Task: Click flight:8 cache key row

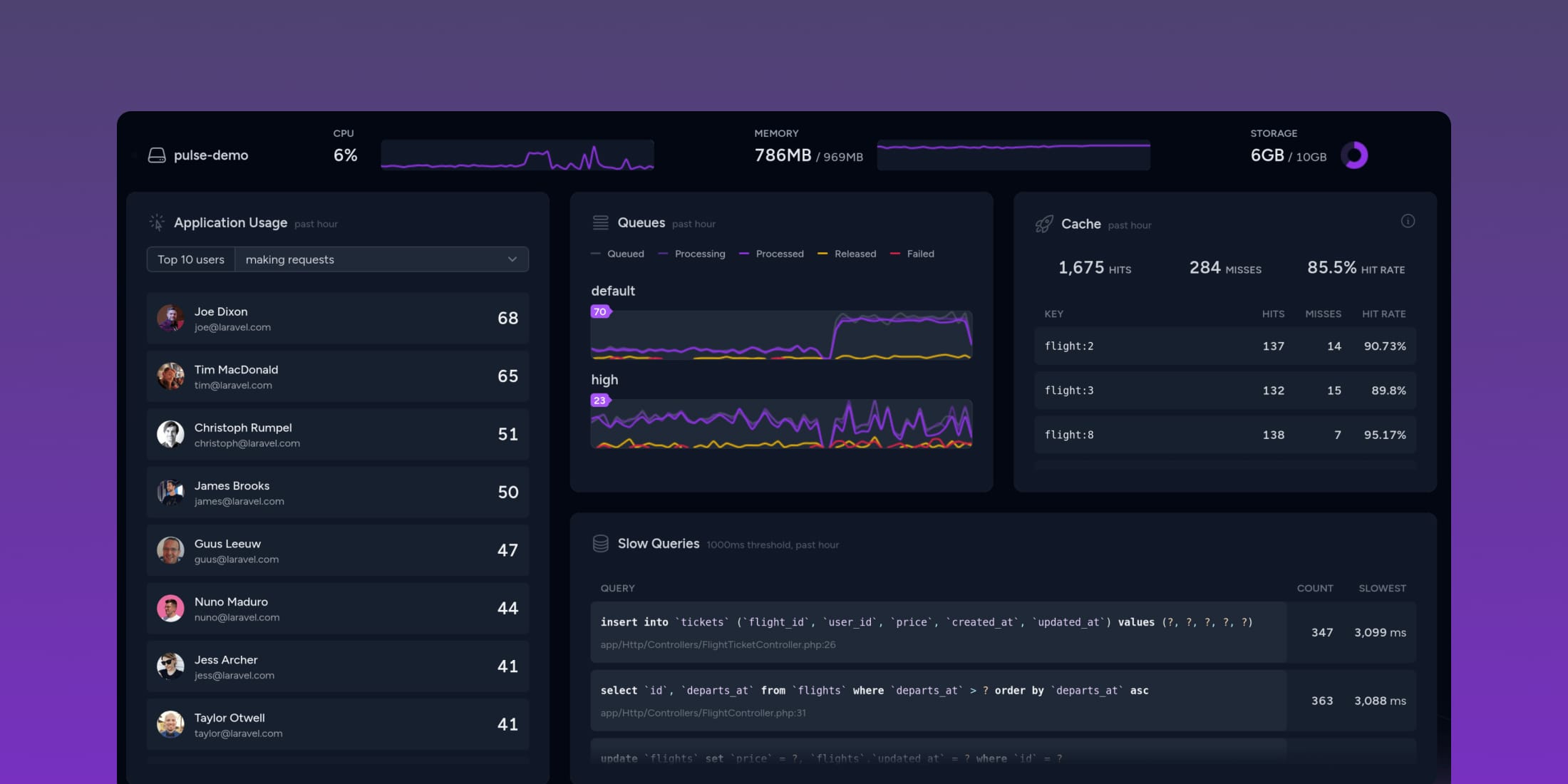Action: pos(1220,434)
